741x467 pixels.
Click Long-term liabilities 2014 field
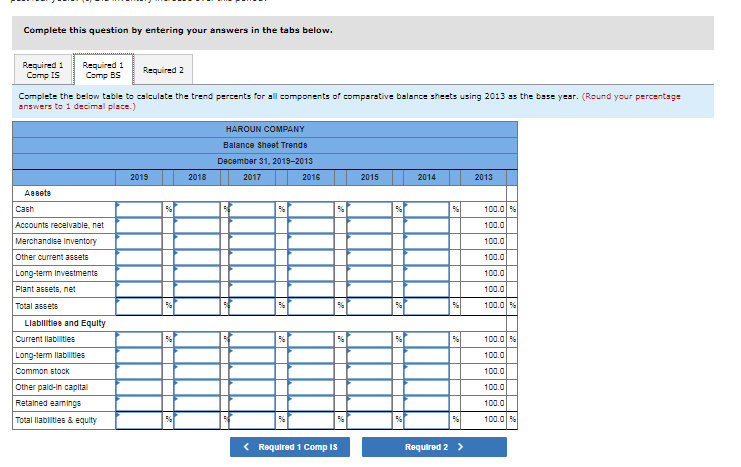pyautogui.click(x=427, y=355)
